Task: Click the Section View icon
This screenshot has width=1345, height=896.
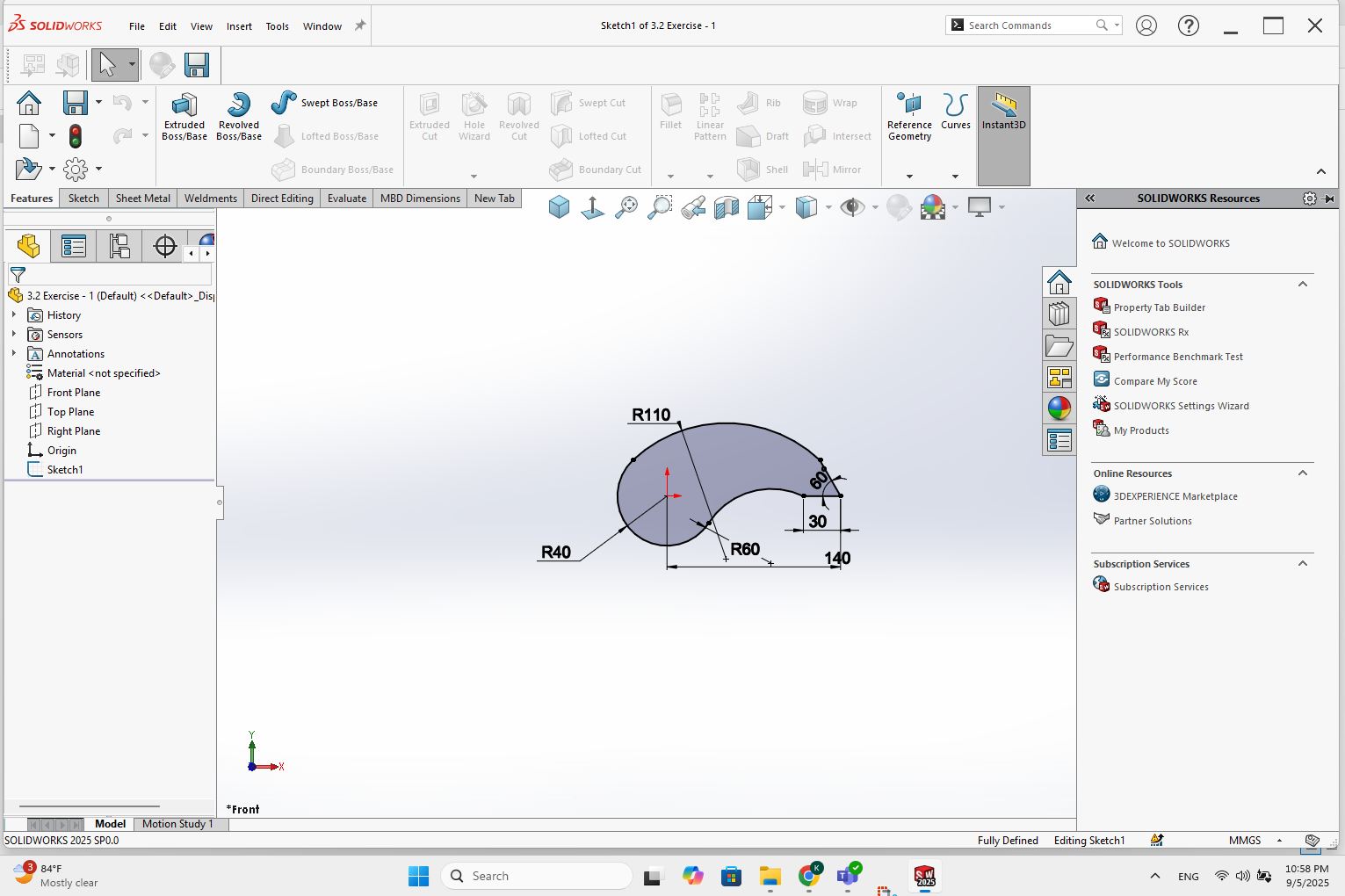Action: tap(727, 207)
